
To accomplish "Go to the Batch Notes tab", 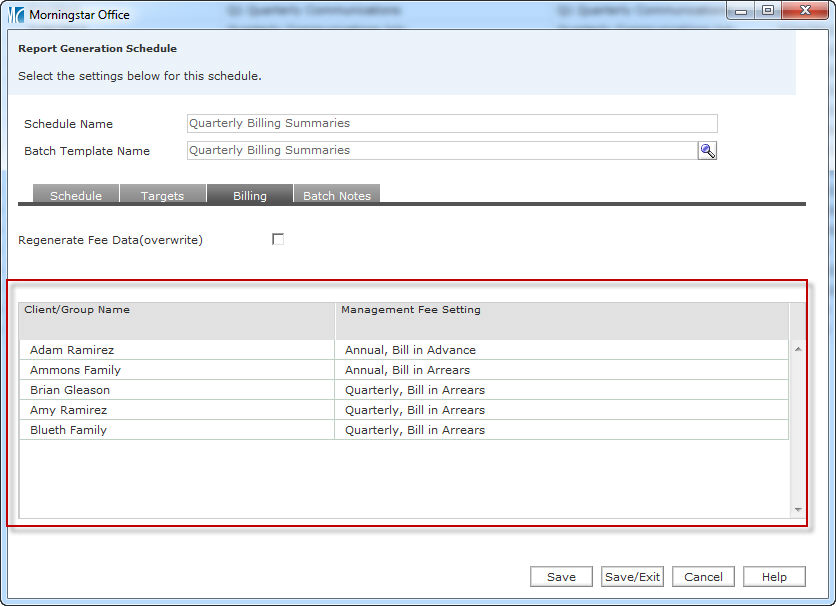I will coord(337,195).
